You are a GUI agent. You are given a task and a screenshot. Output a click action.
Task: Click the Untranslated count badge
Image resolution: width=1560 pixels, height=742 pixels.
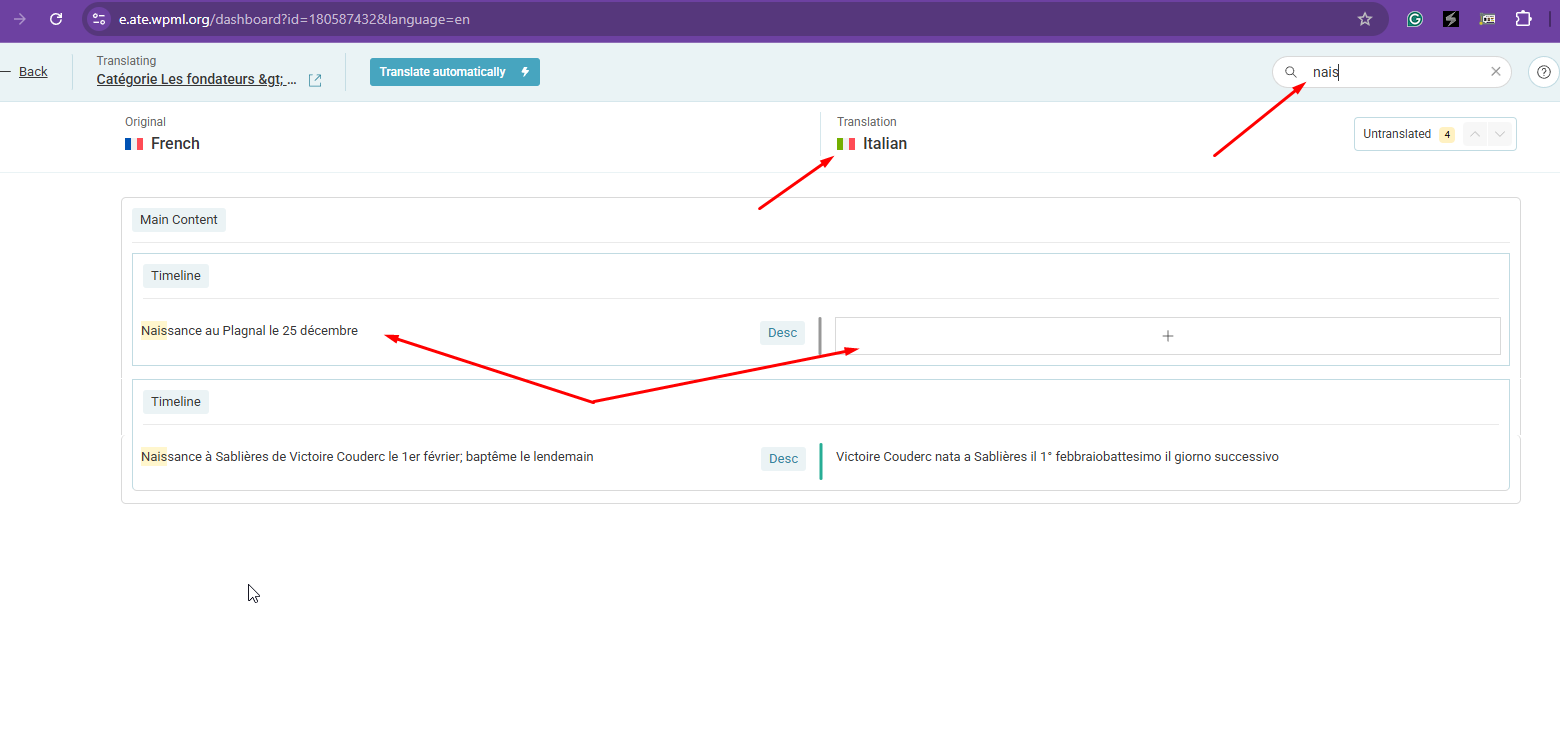pos(1446,134)
